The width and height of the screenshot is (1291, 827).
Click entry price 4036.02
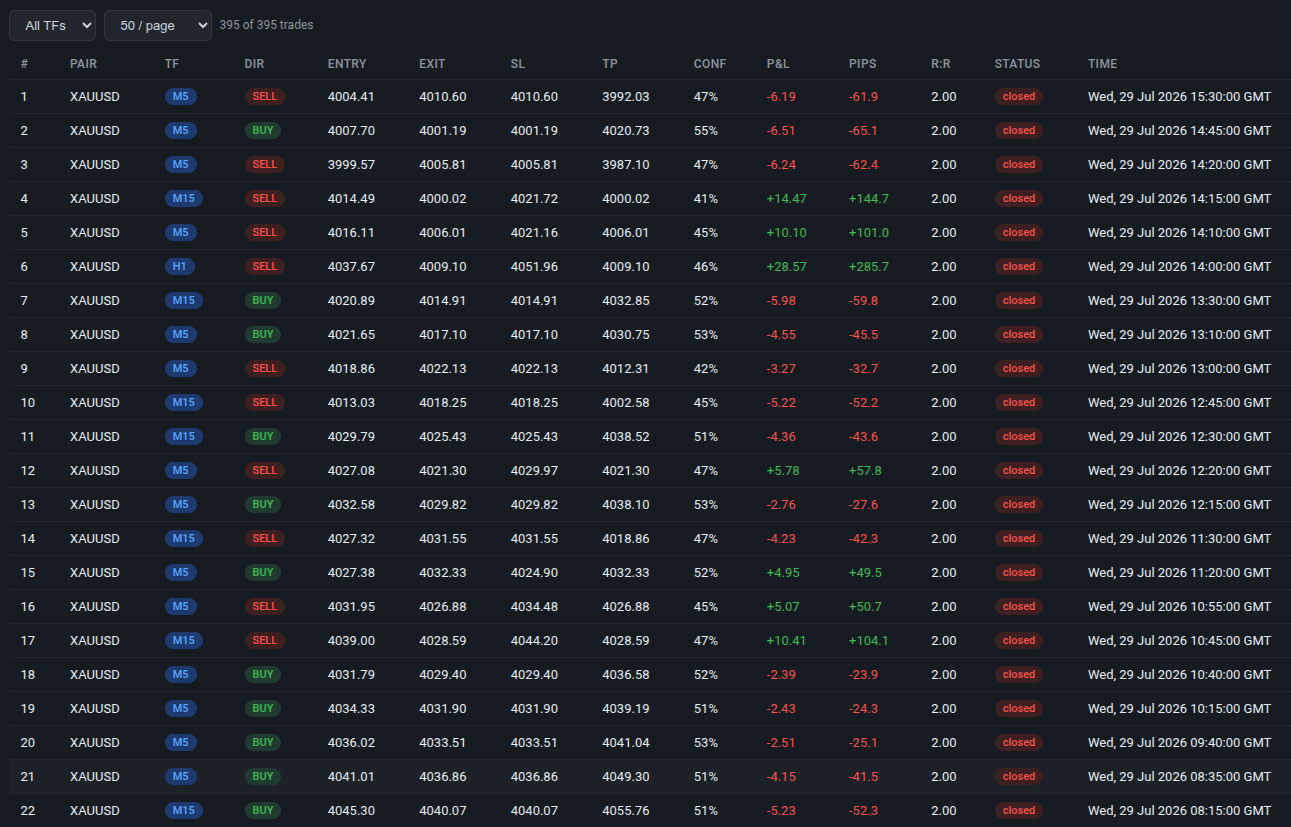(x=351, y=743)
